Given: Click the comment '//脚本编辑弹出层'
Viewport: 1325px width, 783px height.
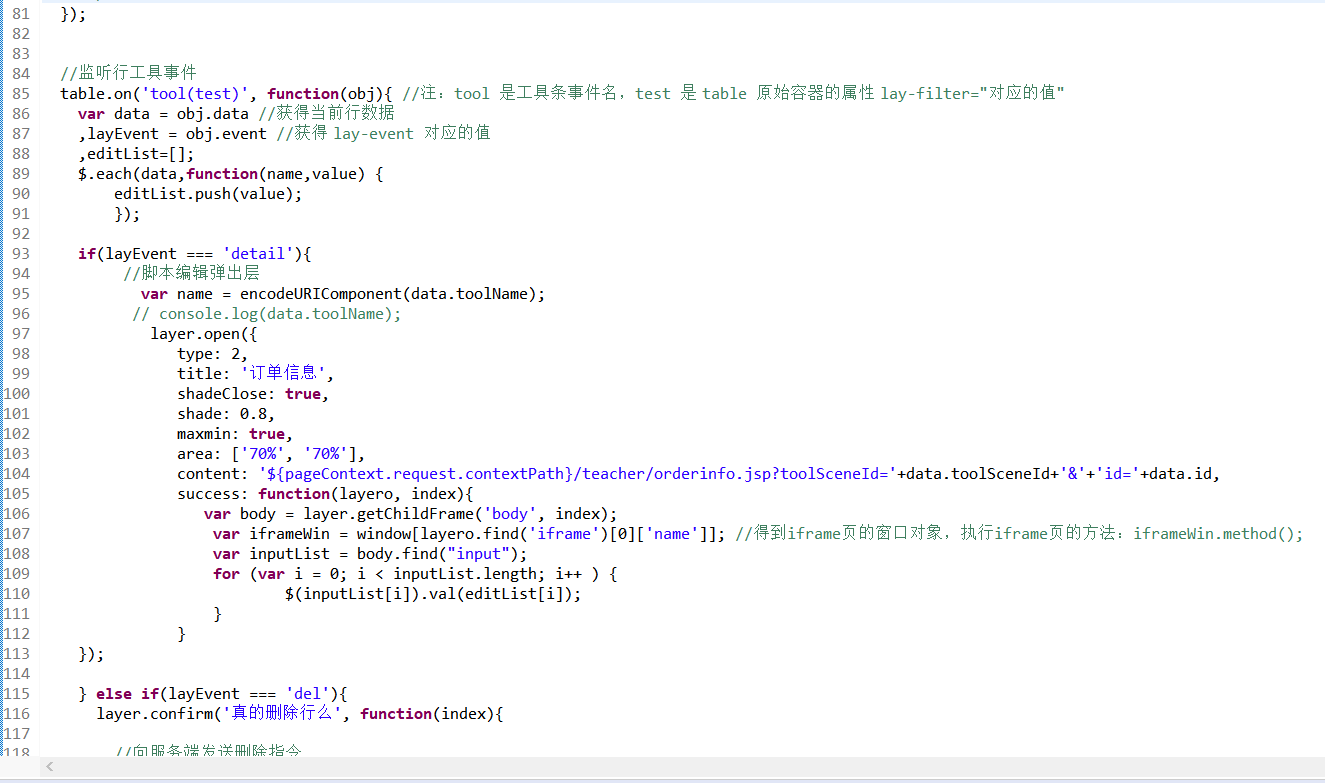Looking at the screenshot, I should point(192,273).
